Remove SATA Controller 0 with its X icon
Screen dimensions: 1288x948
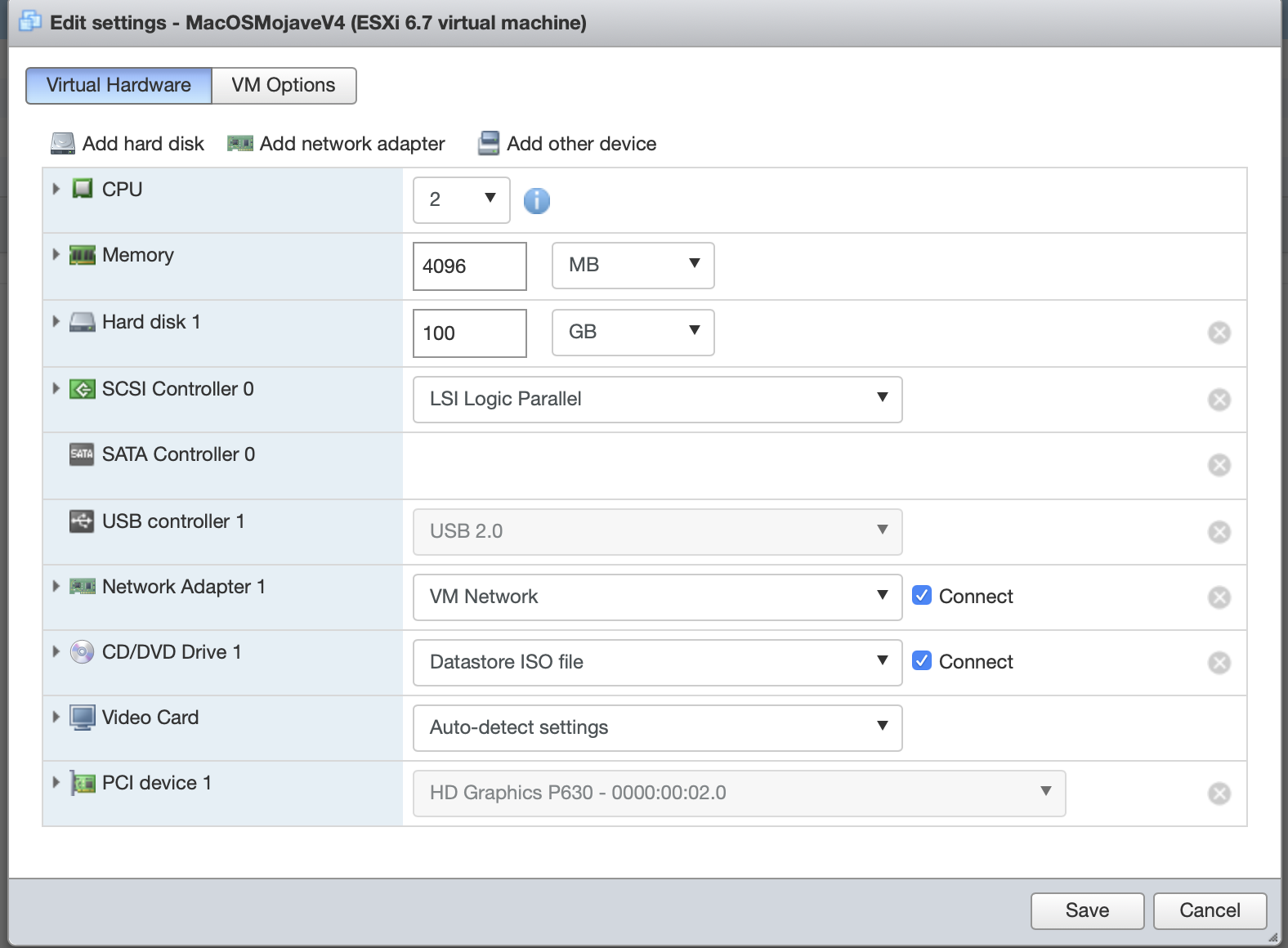click(1219, 465)
